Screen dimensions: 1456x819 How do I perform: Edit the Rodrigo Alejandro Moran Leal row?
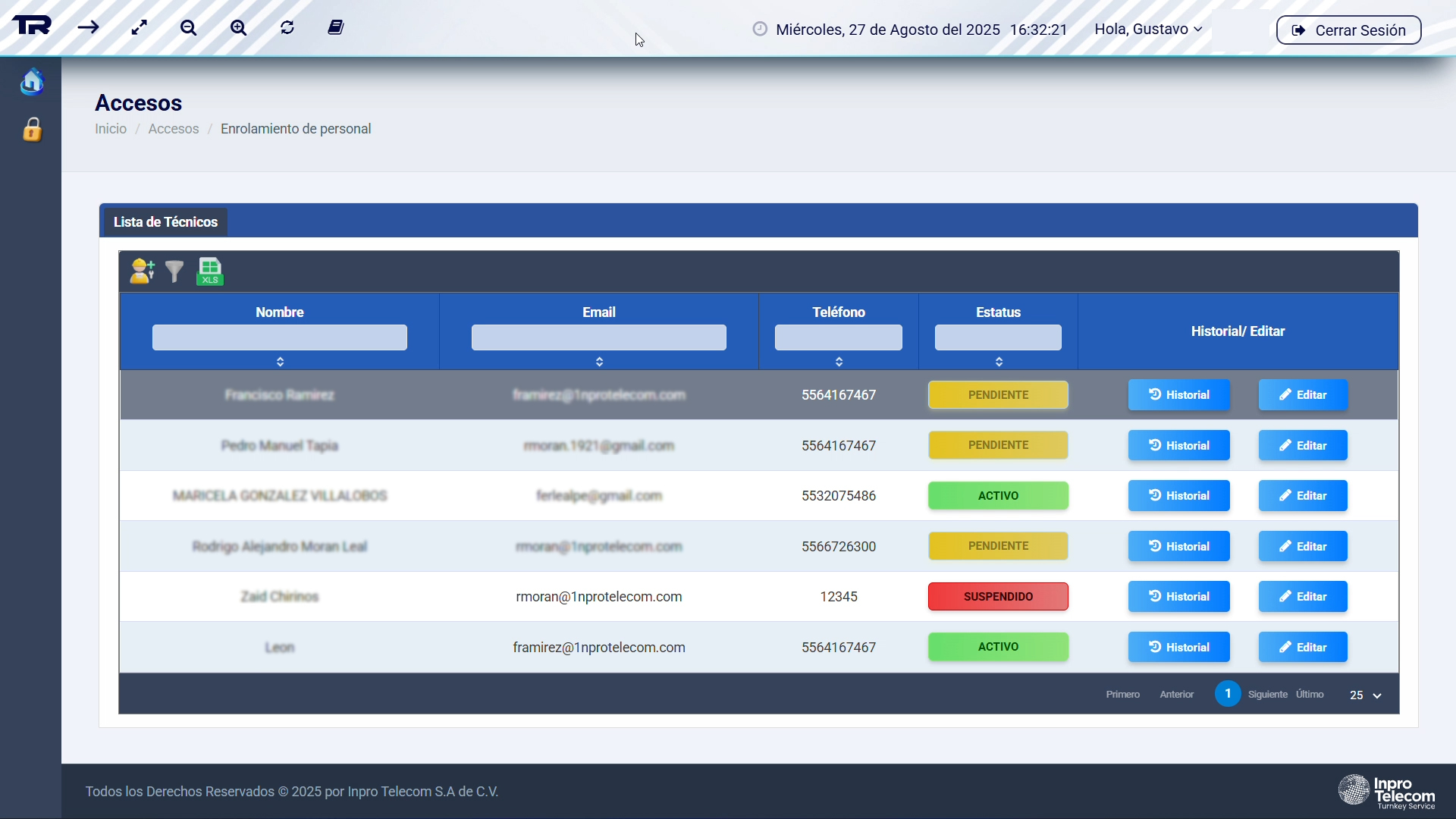(x=1303, y=547)
